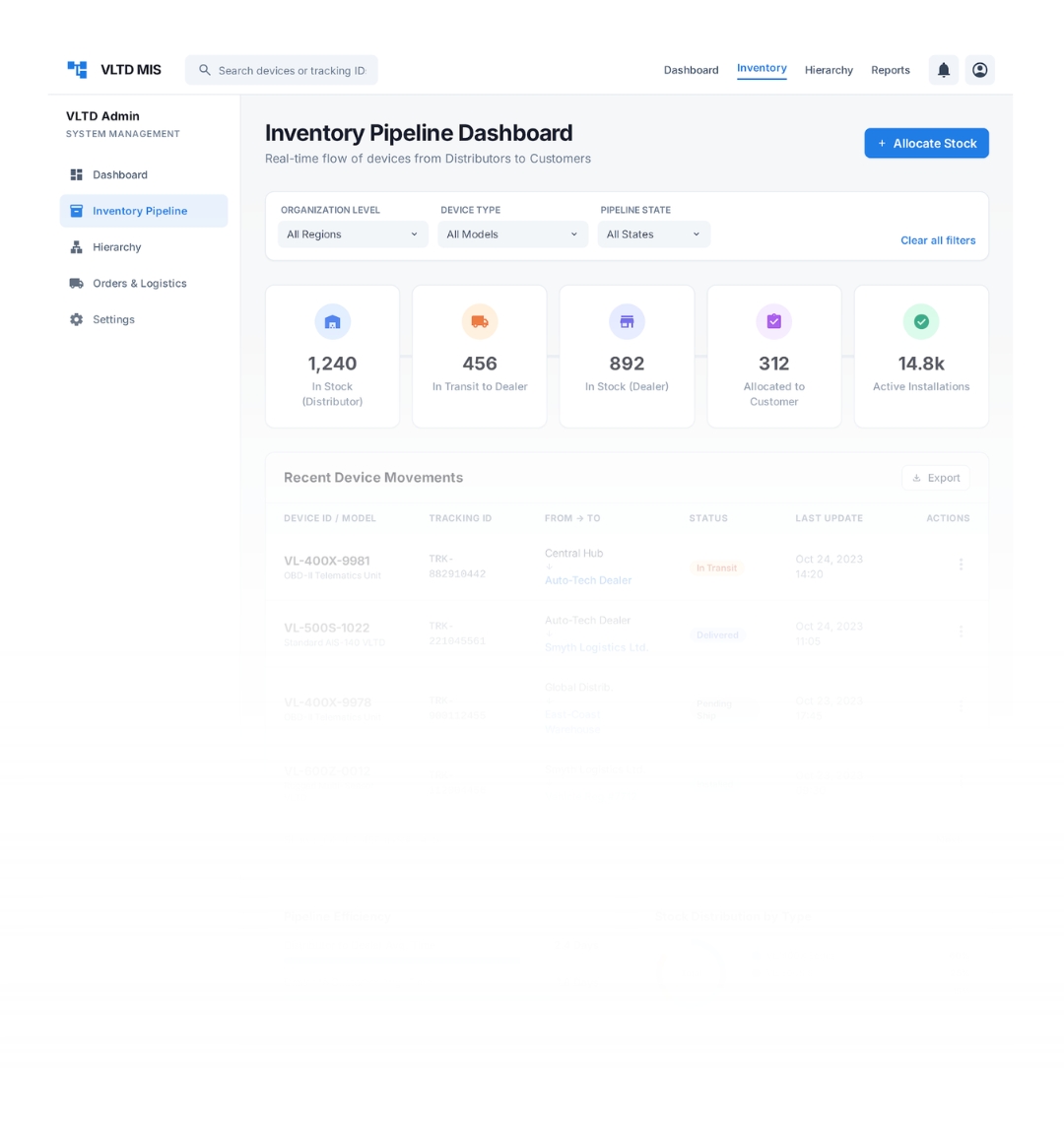
Task: Open the notifications bell
Action: [944, 70]
